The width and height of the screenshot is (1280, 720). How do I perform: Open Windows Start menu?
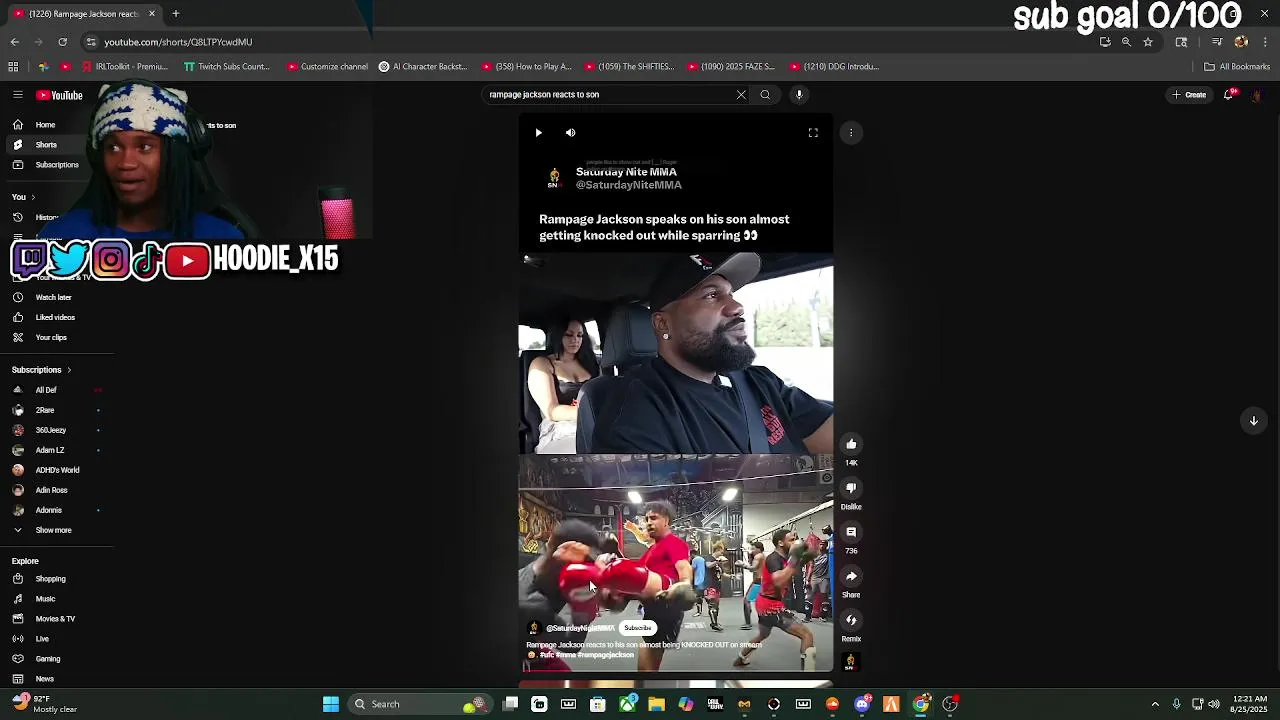click(330, 704)
